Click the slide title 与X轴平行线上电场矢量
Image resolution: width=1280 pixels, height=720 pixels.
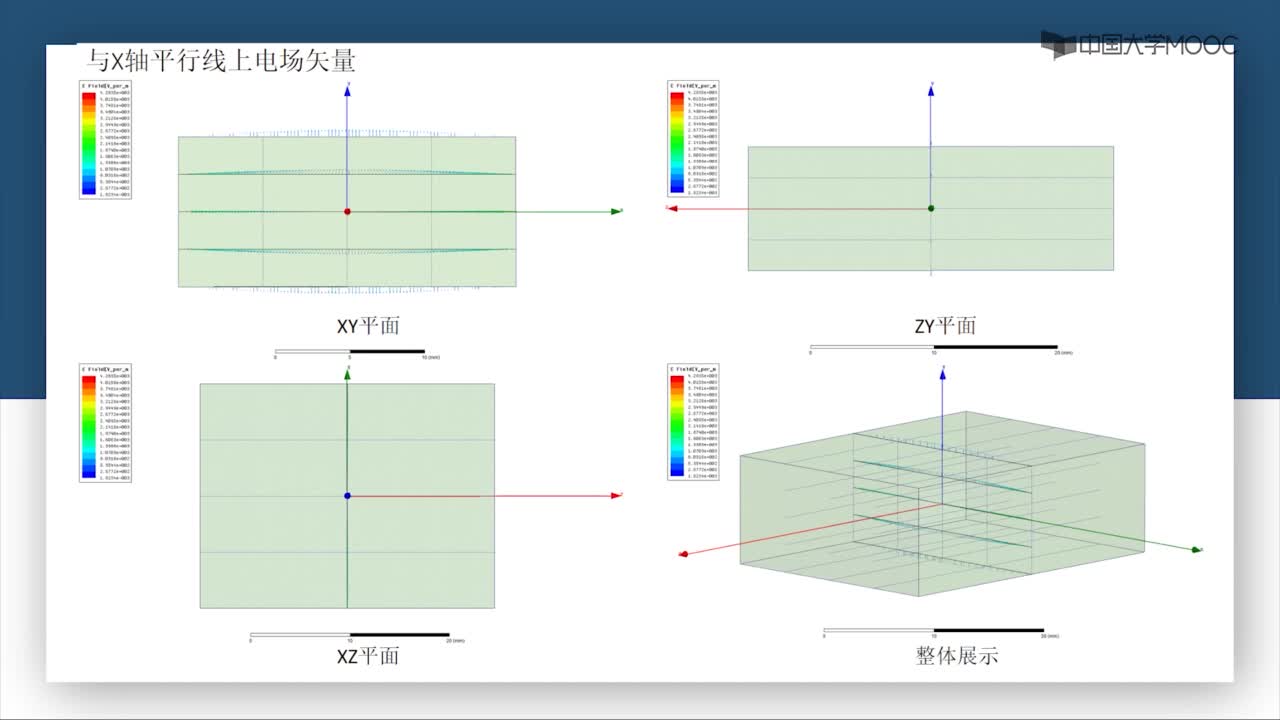[x=221, y=61]
